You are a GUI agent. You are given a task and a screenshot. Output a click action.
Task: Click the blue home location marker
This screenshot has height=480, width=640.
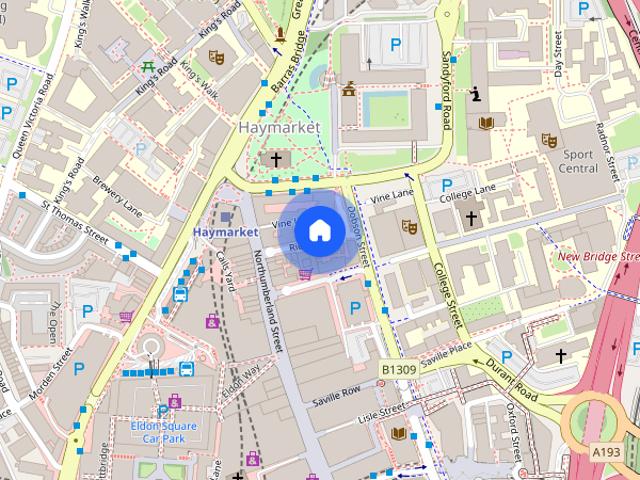coord(320,231)
